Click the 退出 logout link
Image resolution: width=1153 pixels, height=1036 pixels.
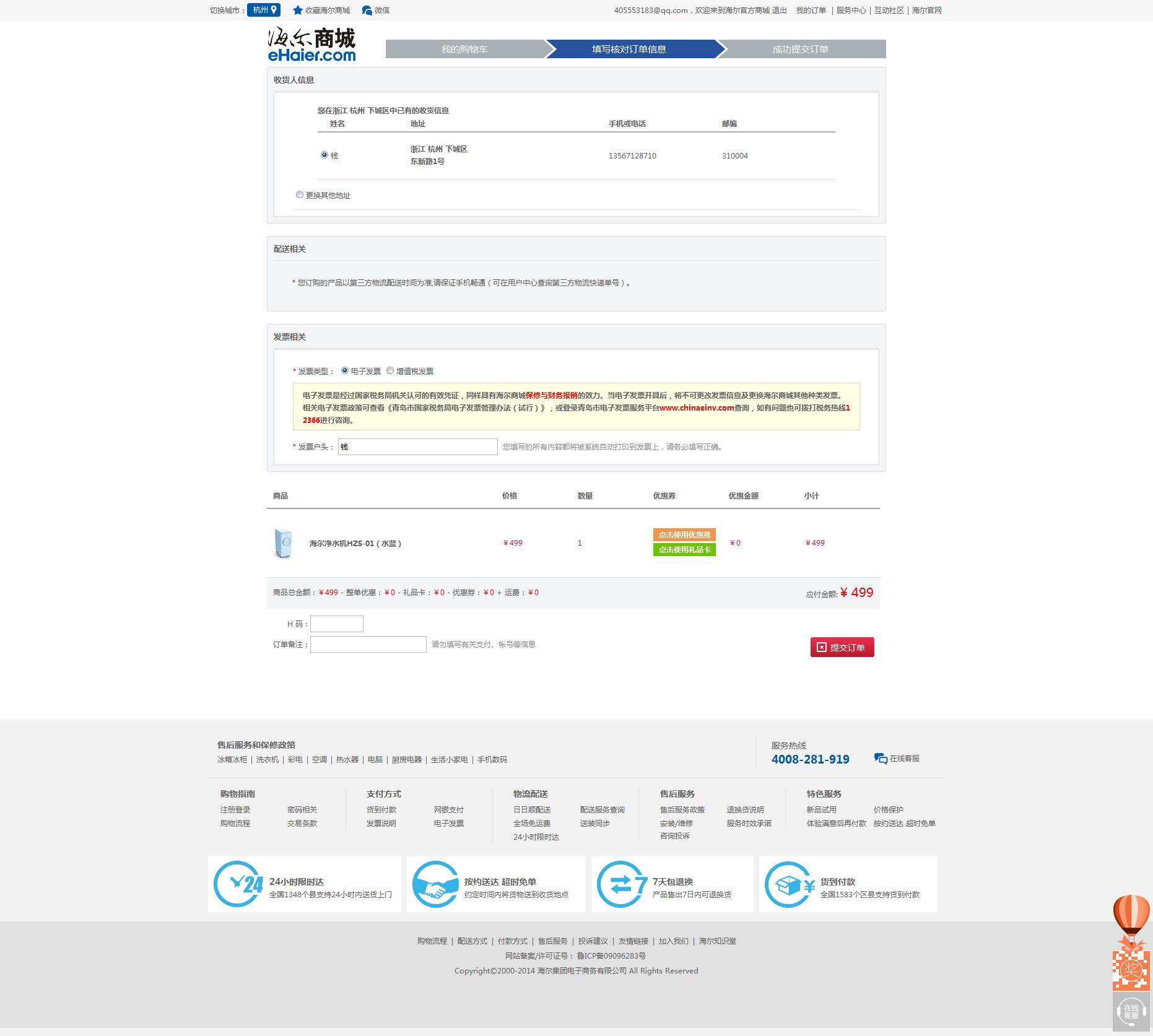click(780, 10)
